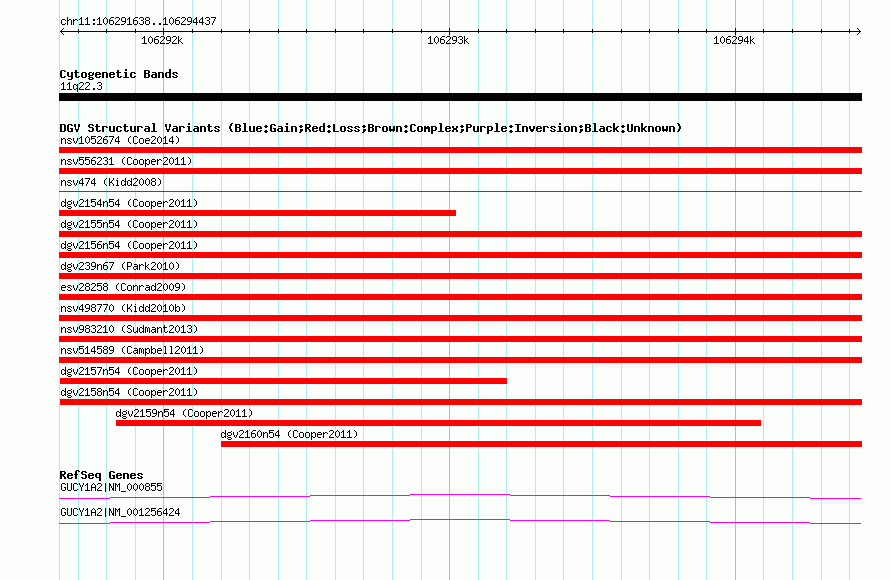Image resolution: width=890 pixels, height=580 pixels.
Task: Click the red bar for dgv239n67
Action: [x=460, y=276]
